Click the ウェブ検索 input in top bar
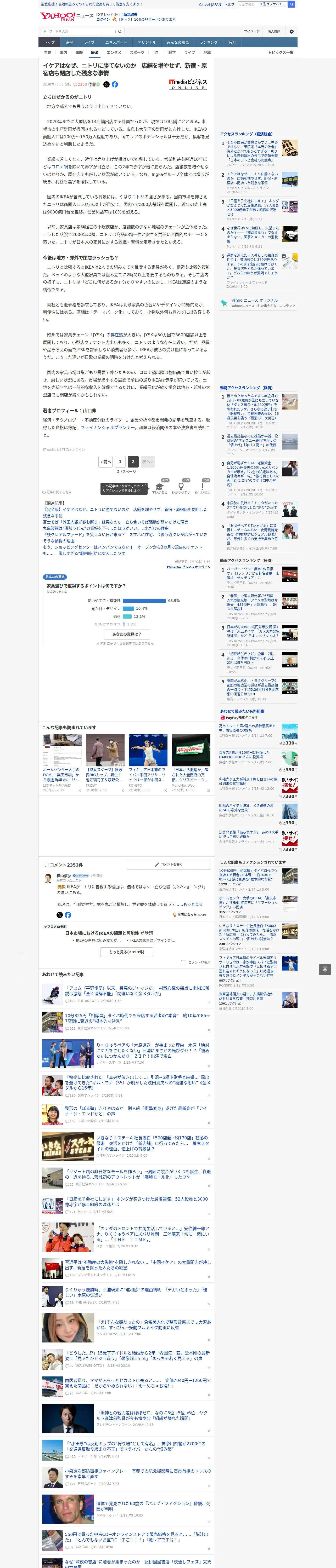Viewport: 336px width, 1568px height. point(248,4)
